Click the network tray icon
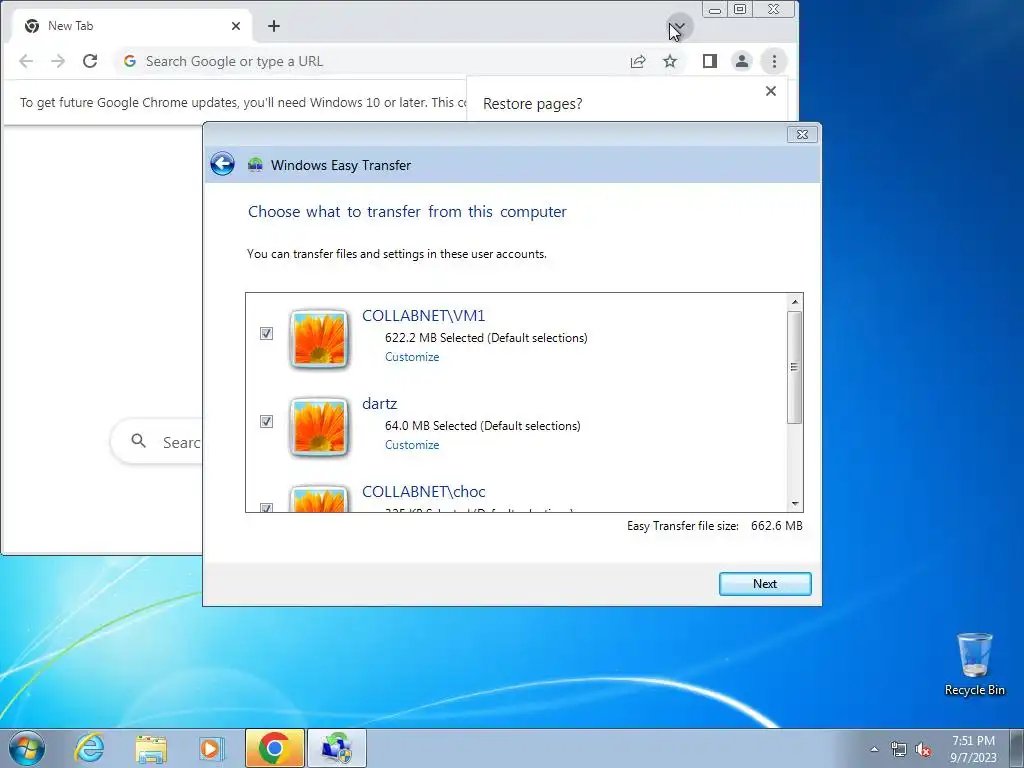The image size is (1024, 768). point(899,750)
